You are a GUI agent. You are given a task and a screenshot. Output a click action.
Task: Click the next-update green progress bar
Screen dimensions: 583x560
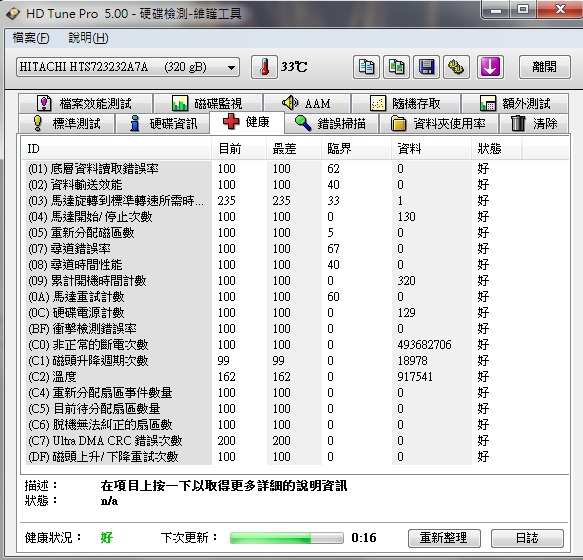tap(286, 538)
